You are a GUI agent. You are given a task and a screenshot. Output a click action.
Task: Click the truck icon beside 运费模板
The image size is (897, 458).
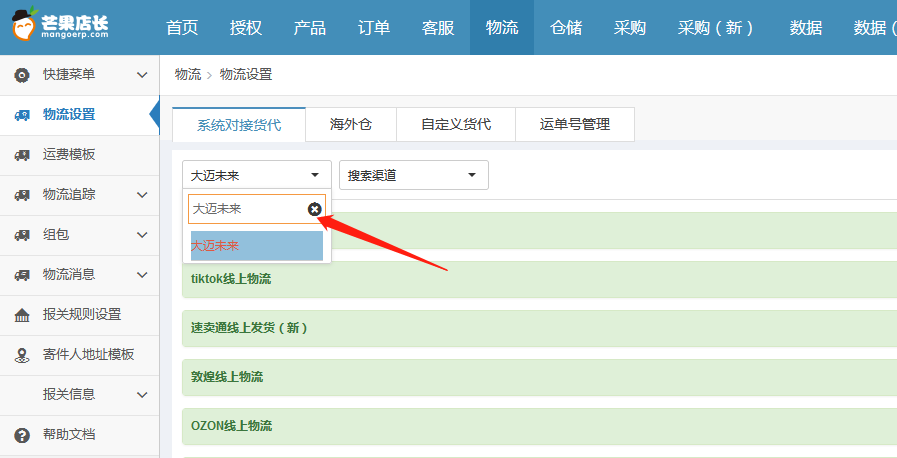coord(22,155)
